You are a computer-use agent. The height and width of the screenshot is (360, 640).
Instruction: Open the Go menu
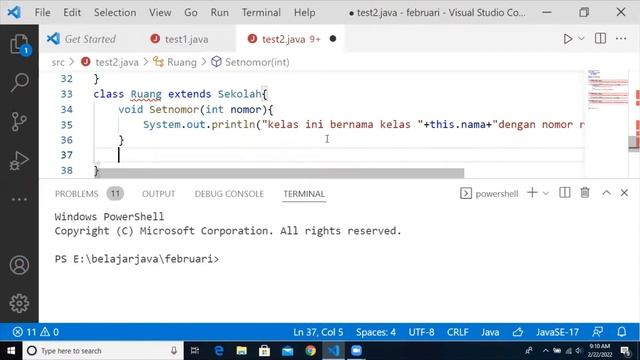tap(191, 13)
